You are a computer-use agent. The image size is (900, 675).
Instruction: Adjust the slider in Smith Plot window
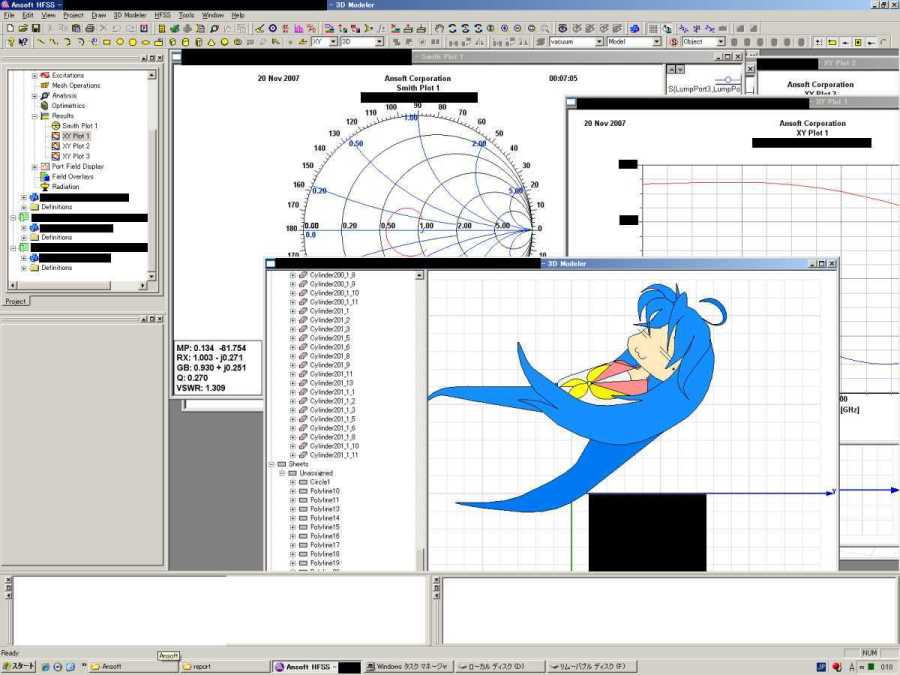click(x=728, y=79)
